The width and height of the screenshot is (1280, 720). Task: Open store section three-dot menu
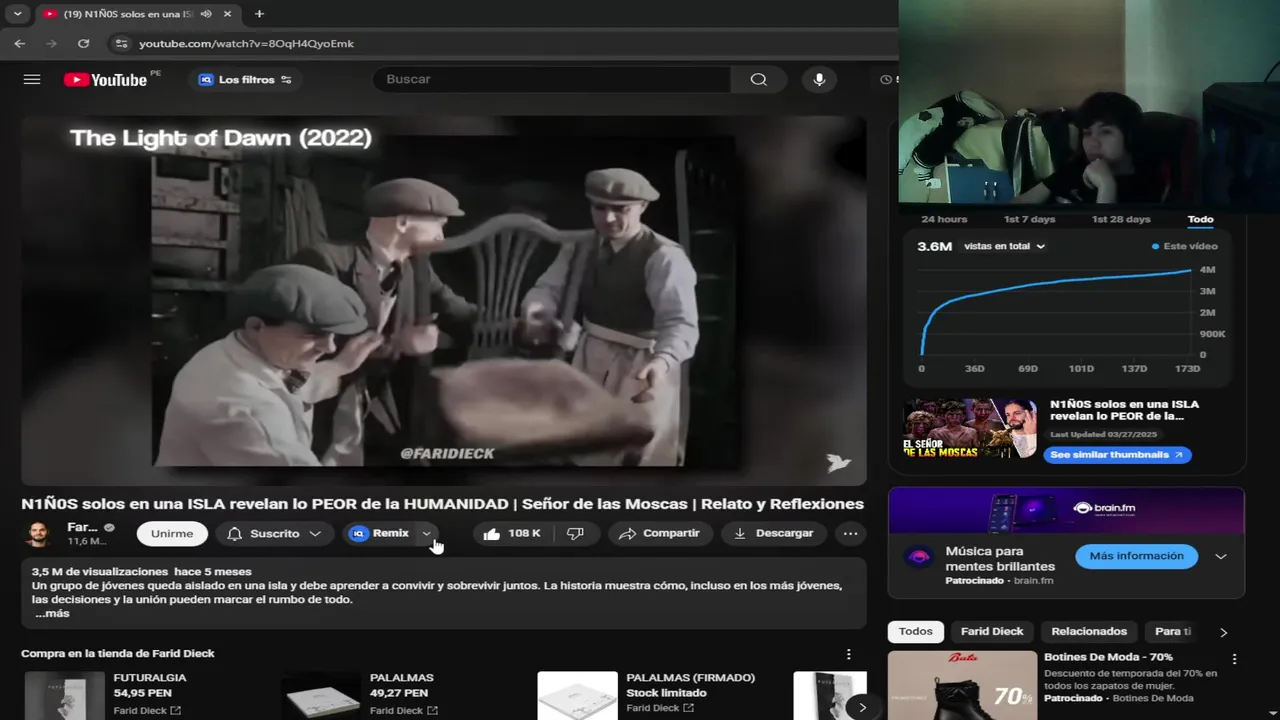[849, 654]
